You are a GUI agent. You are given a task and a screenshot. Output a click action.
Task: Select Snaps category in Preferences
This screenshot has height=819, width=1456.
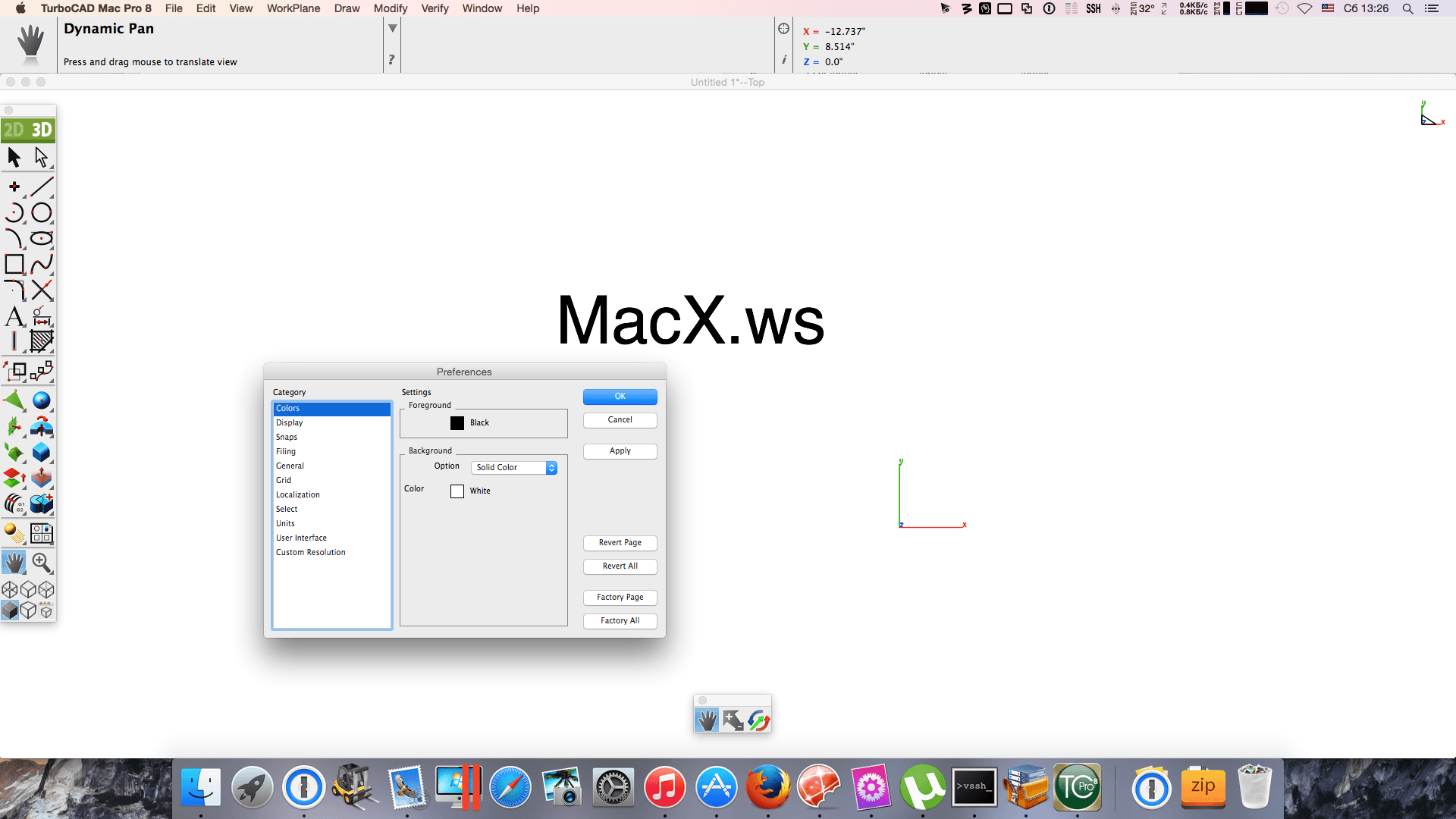click(331, 438)
